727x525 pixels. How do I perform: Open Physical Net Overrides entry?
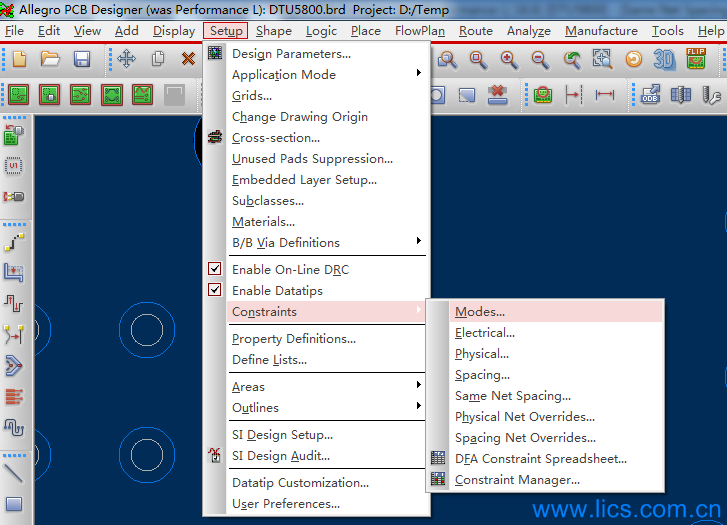pyautogui.click(x=555, y=416)
